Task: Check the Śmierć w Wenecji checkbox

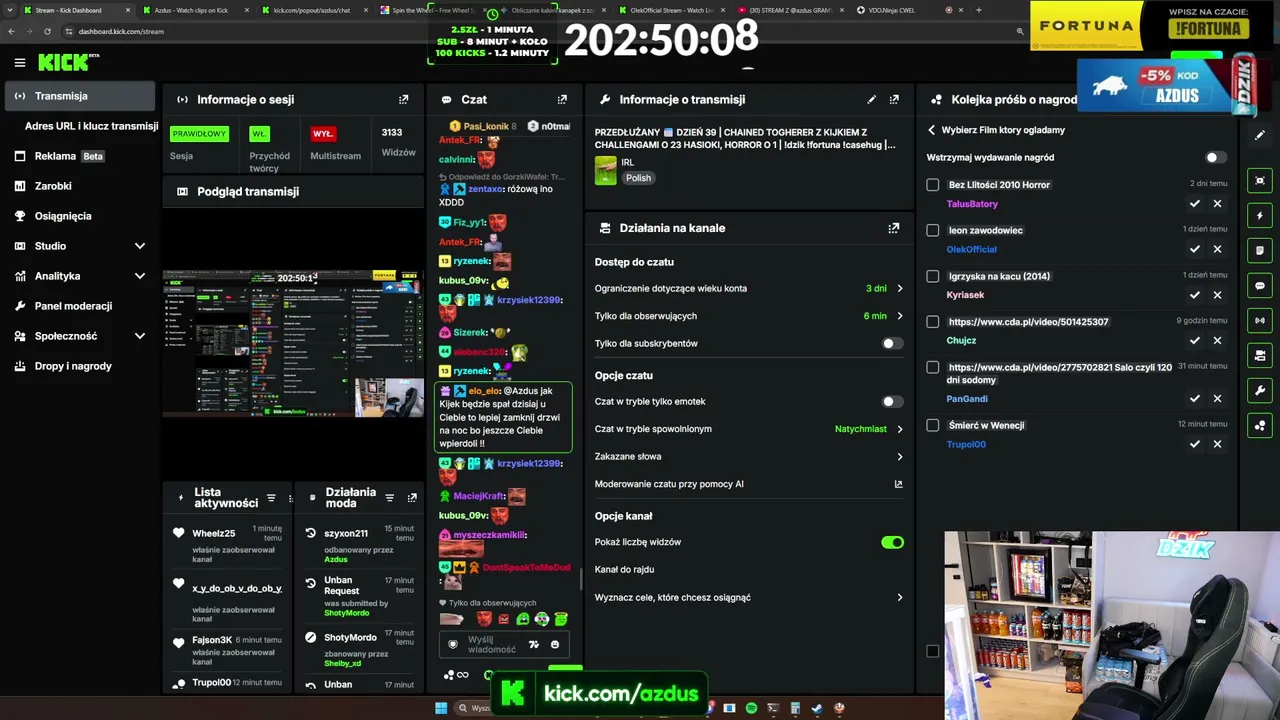Action: (x=933, y=425)
